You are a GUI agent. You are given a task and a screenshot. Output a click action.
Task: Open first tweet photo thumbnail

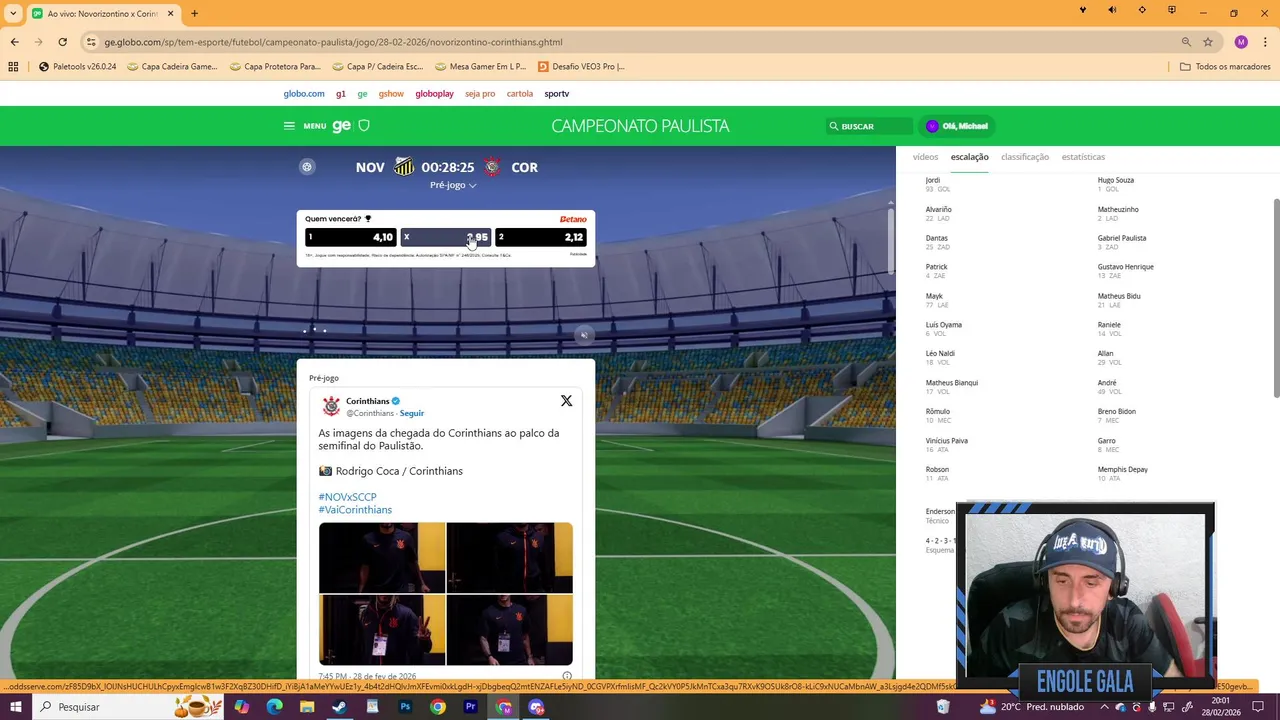point(382,557)
